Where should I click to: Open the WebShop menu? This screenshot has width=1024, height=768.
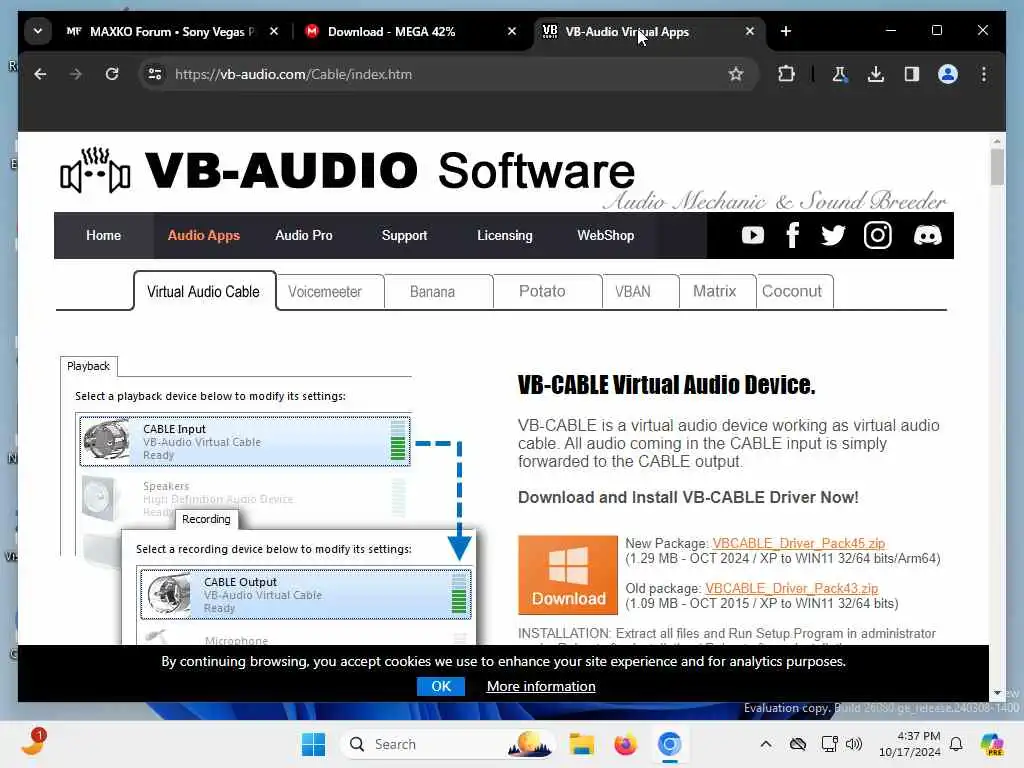pyautogui.click(x=605, y=236)
